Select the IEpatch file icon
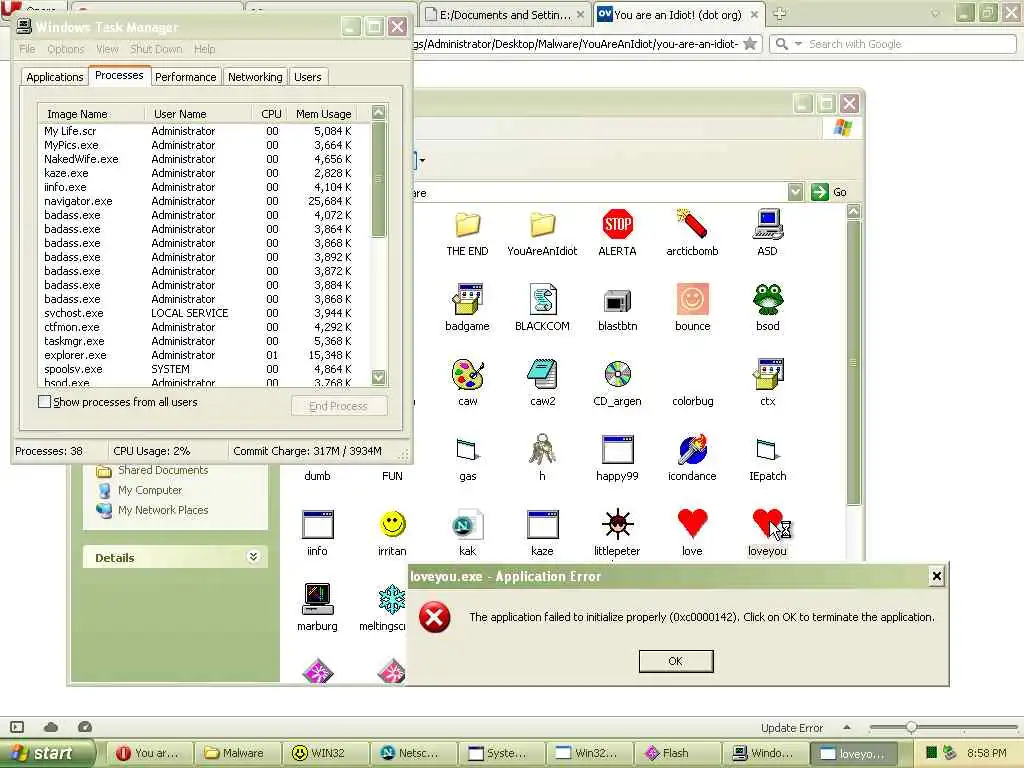The height and width of the screenshot is (768, 1024). pyautogui.click(x=767, y=450)
